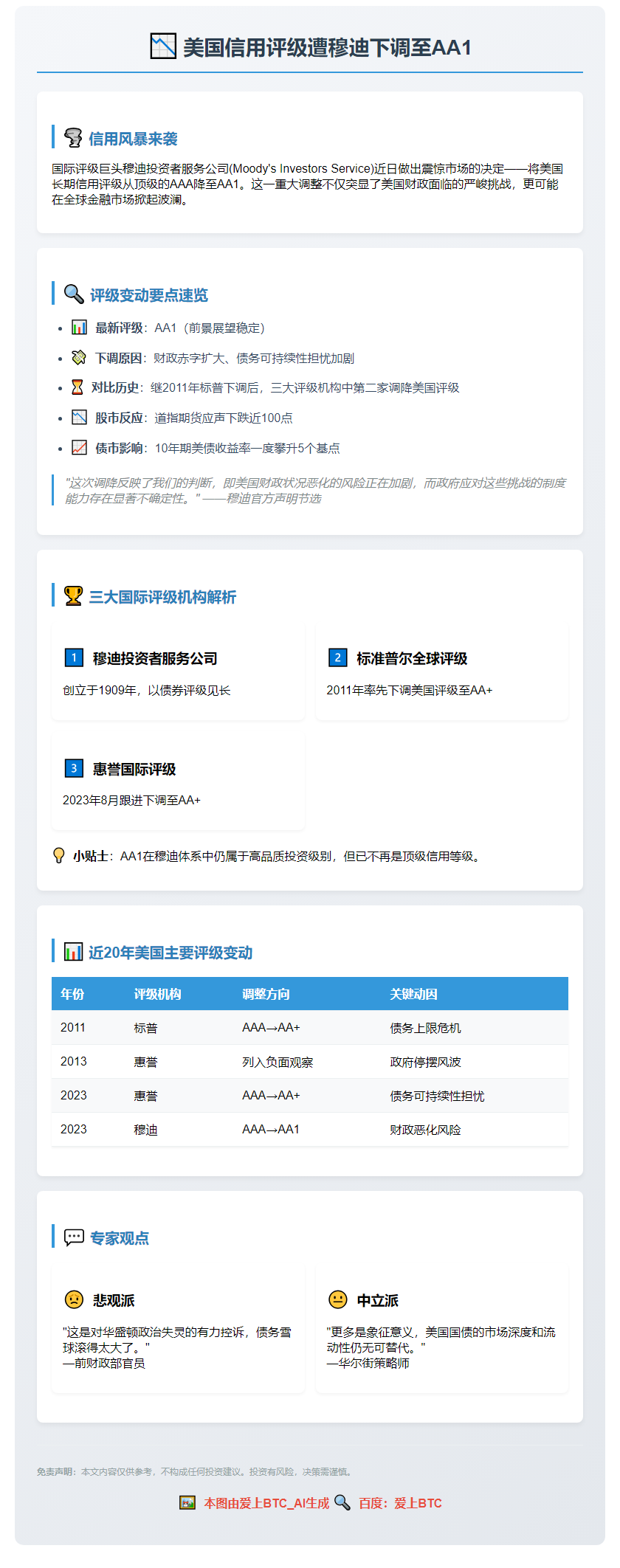The height and width of the screenshot is (1568, 620).
Task: Click the 下调原因 bullet label
Action: point(118,358)
